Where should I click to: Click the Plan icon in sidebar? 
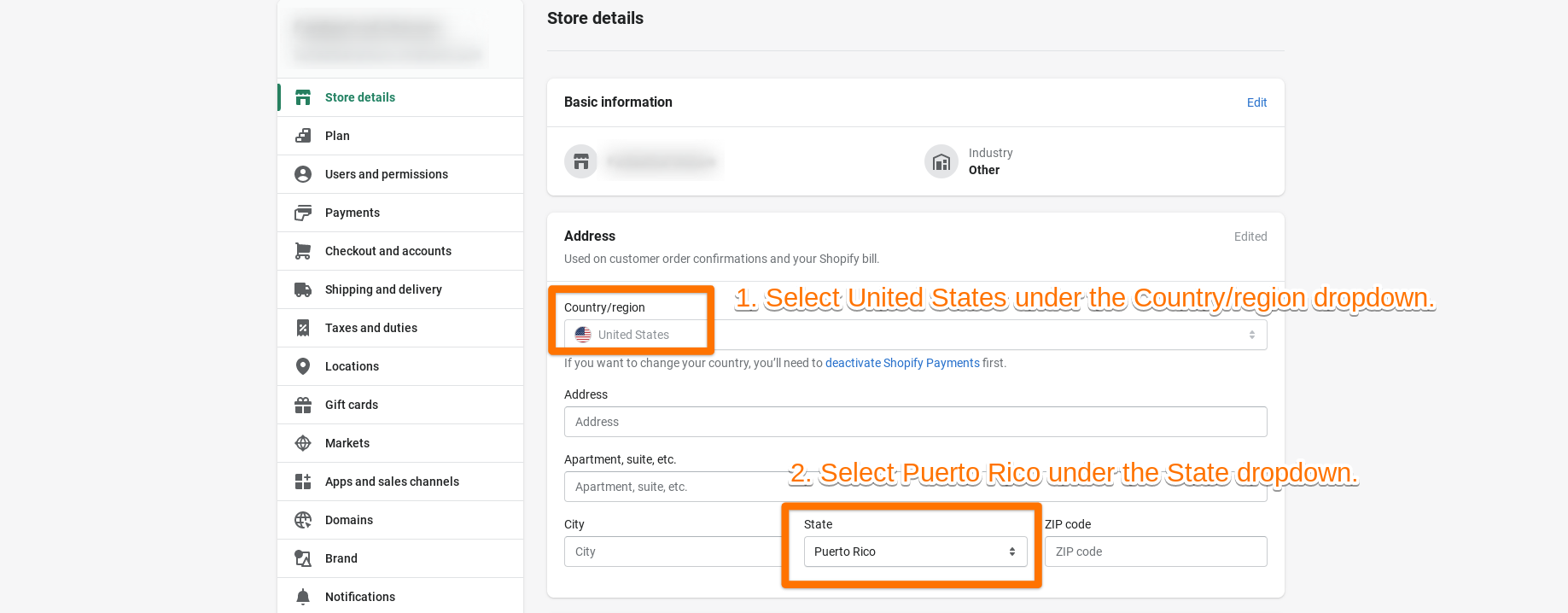tap(303, 136)
